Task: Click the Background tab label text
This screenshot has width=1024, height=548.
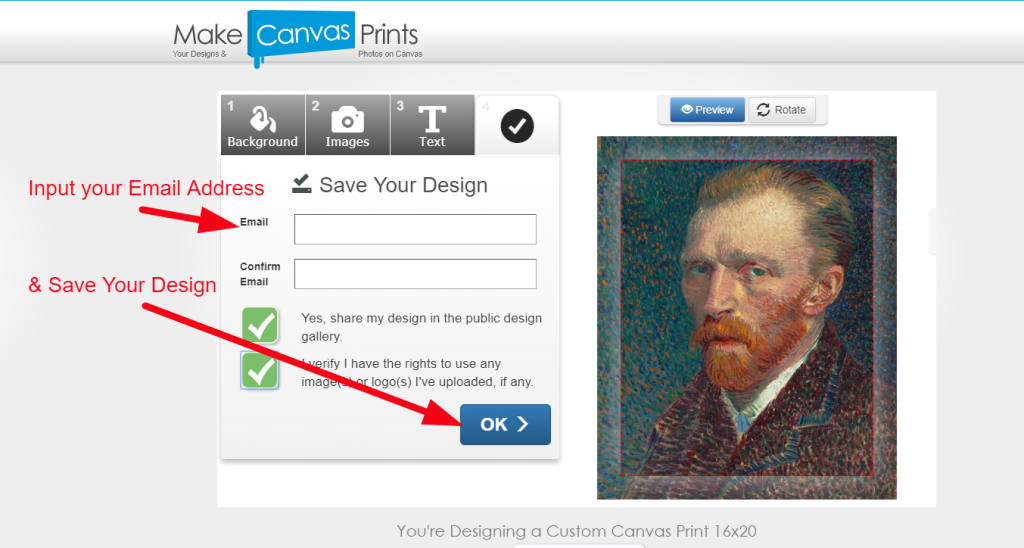Action: point(263,142)
